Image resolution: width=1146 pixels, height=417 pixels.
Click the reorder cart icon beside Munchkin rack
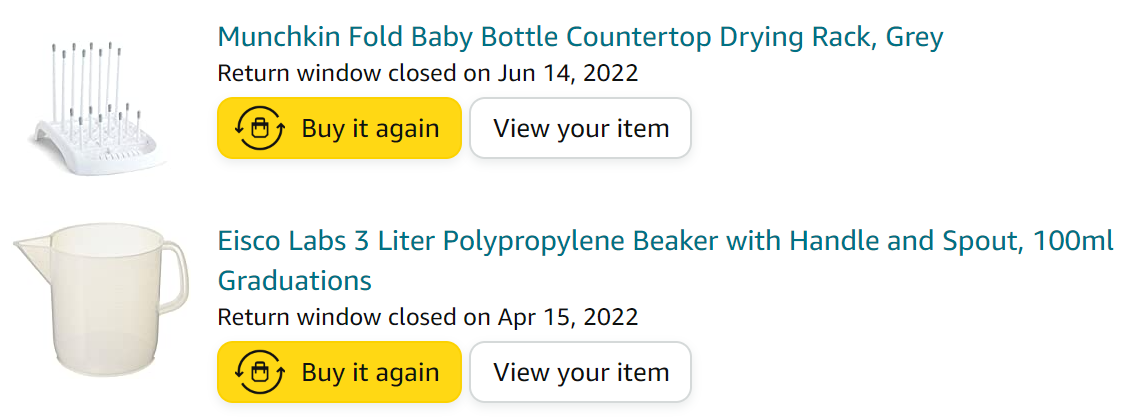pos(259,128)
